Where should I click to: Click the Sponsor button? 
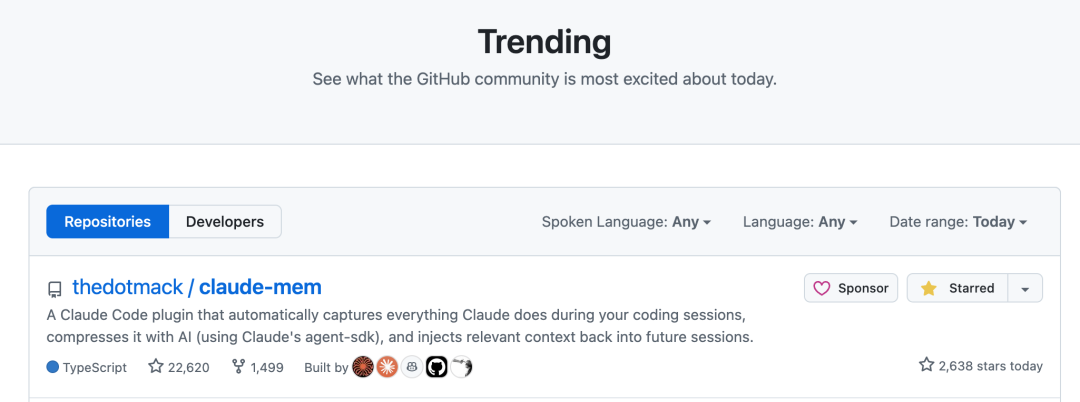click(x=851, y=288)
